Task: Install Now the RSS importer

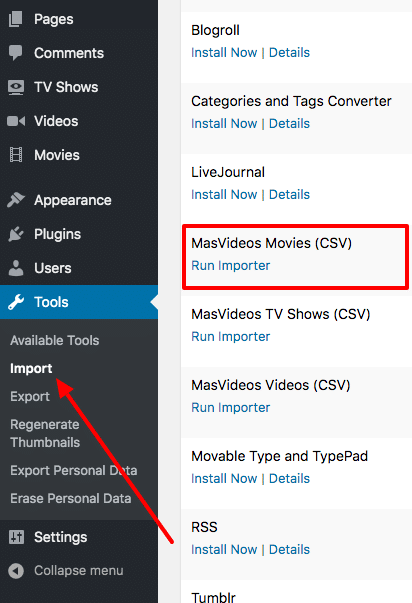Action: (x=224, y=550)
